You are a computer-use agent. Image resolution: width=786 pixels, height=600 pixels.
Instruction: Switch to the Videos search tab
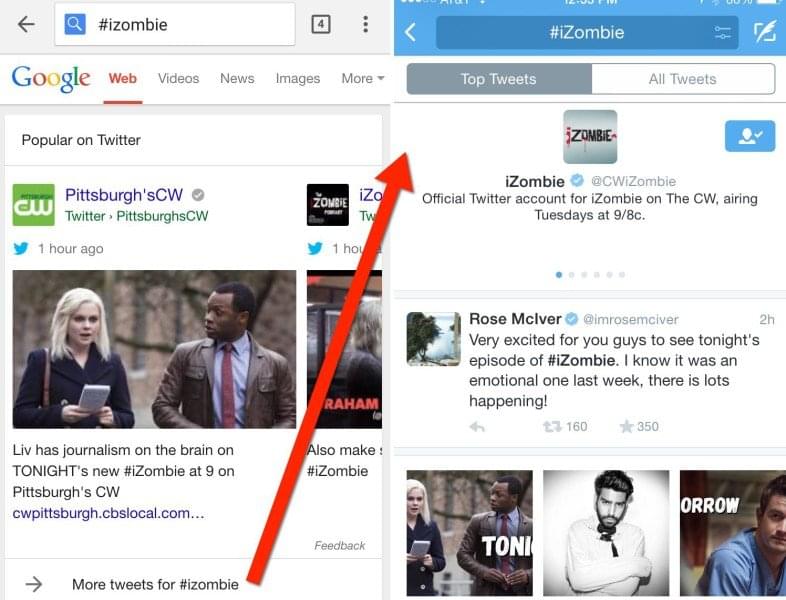(x=178, y=79)
